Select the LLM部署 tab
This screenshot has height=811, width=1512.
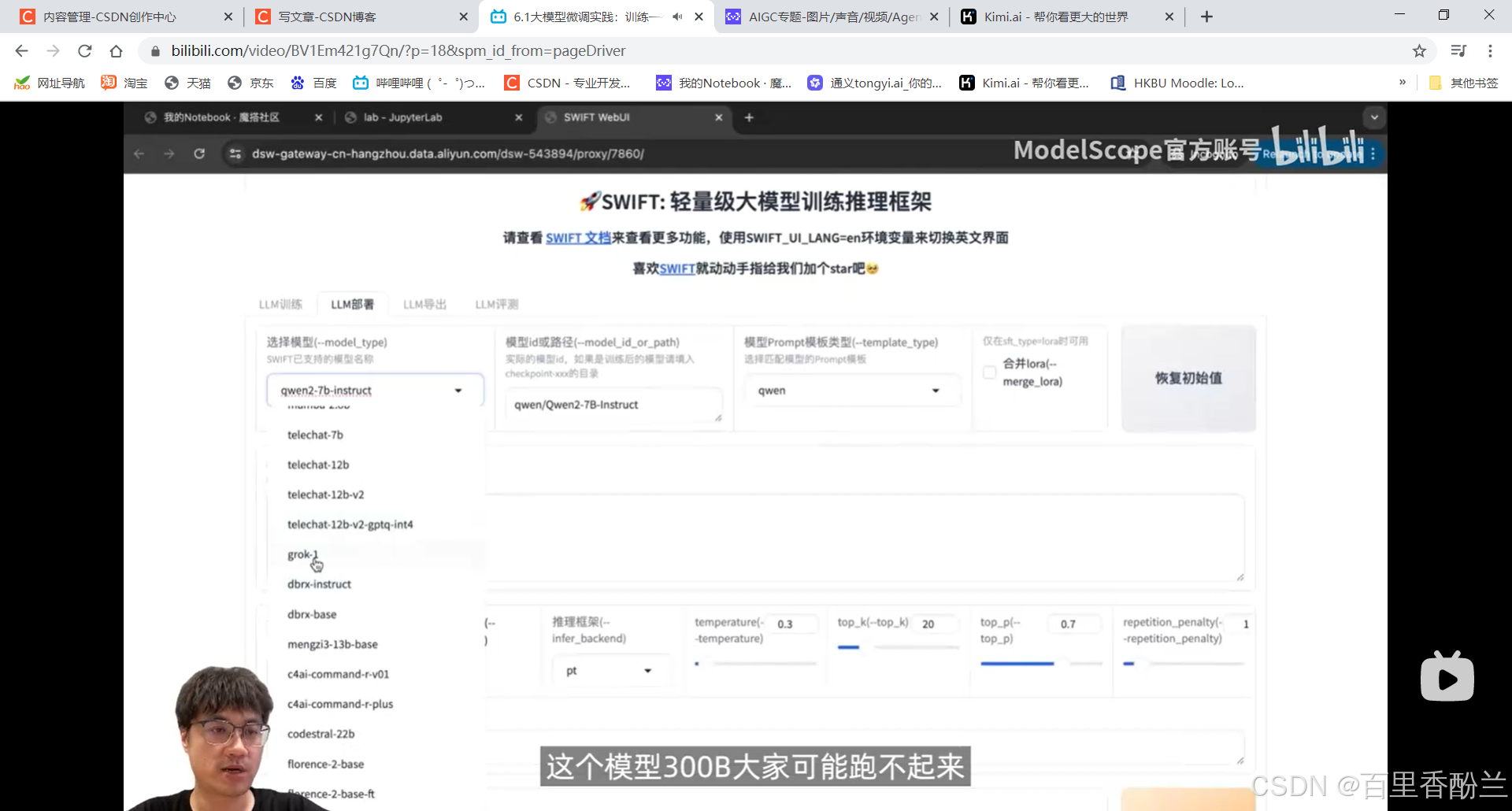point(352,305)
